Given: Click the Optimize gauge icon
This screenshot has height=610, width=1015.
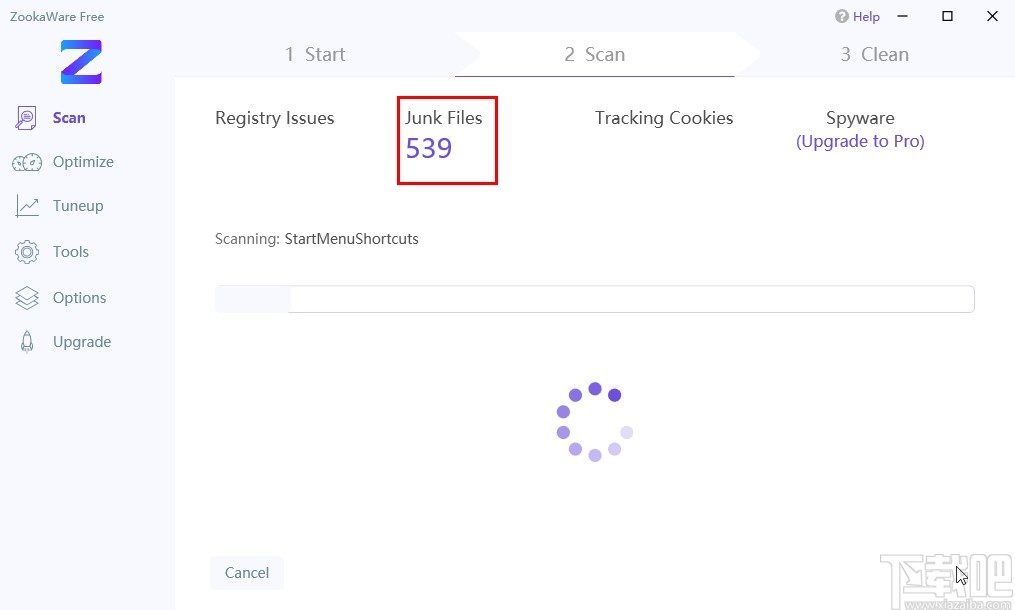Looking at the screenshot, I should click(27, 162).
